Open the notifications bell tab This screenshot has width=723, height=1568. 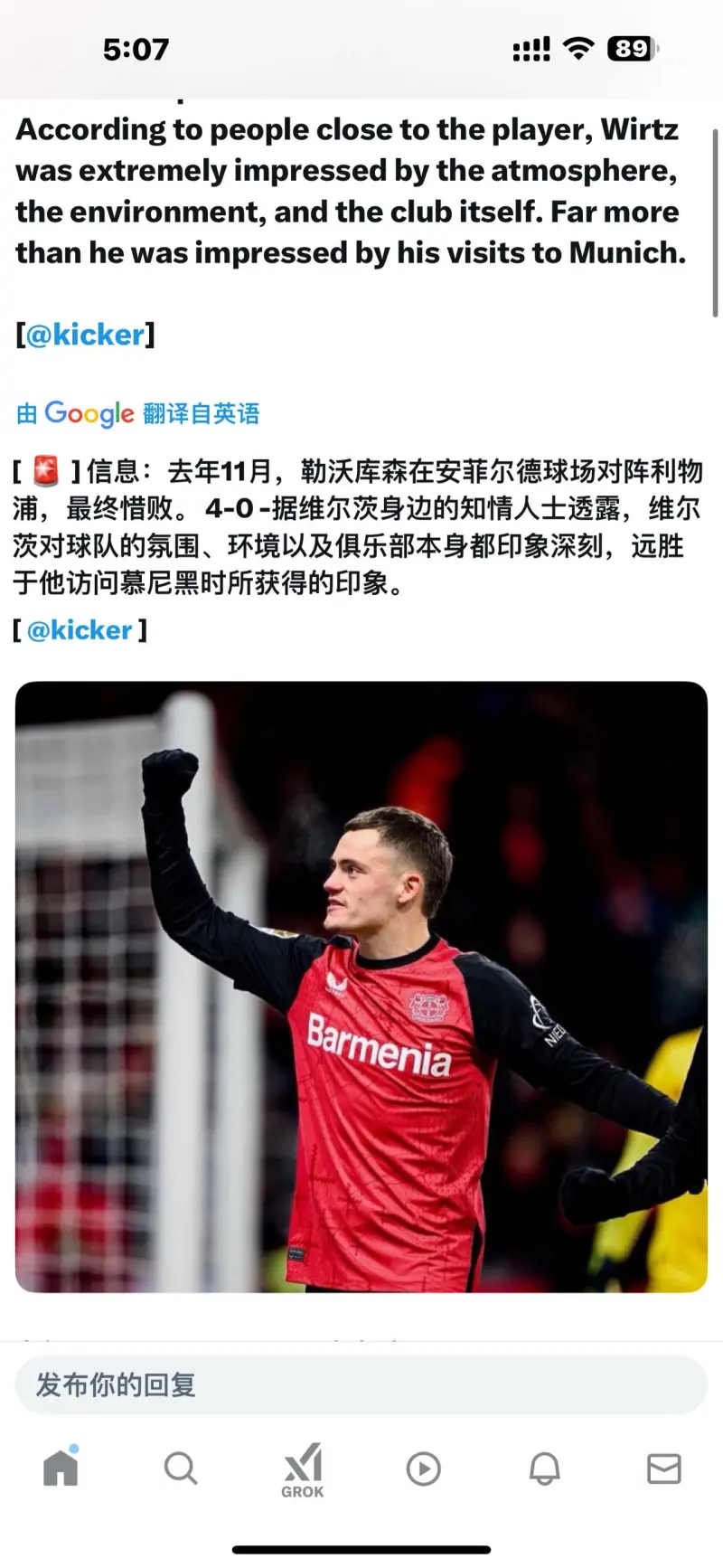tap(544, 1469)
